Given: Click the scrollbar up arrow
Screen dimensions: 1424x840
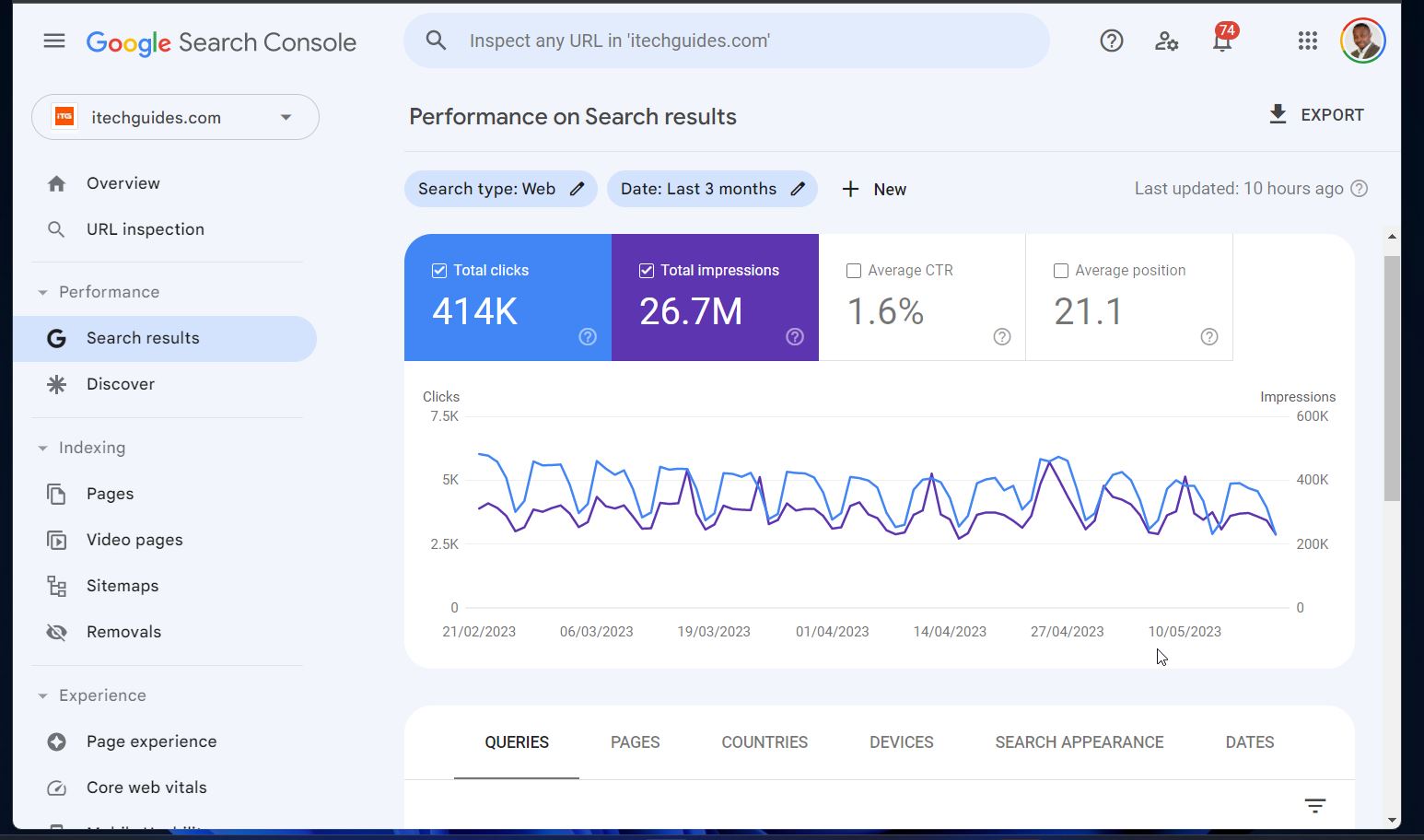Looking at the screenshot, I should 1392,237.
